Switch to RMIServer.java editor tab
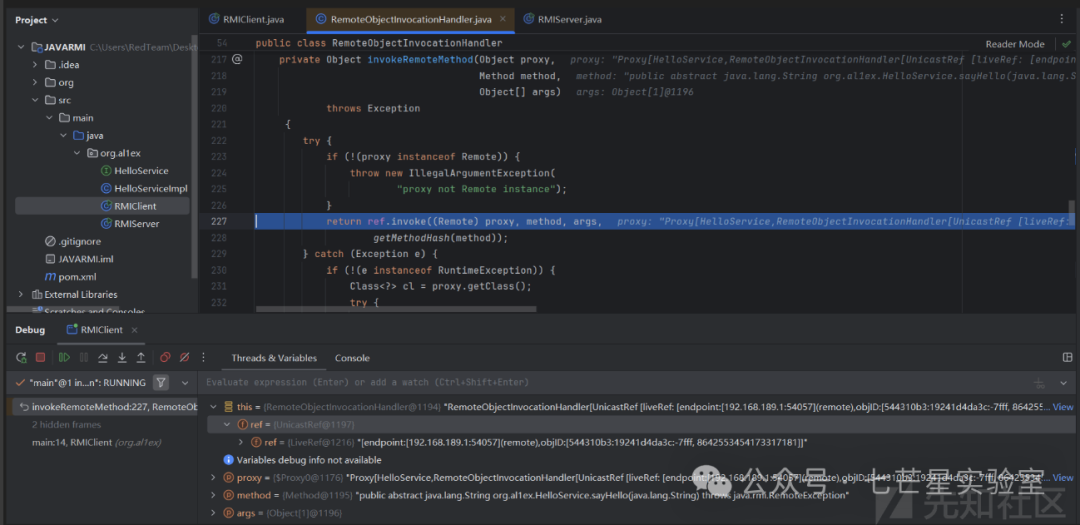 click(562, 19)
